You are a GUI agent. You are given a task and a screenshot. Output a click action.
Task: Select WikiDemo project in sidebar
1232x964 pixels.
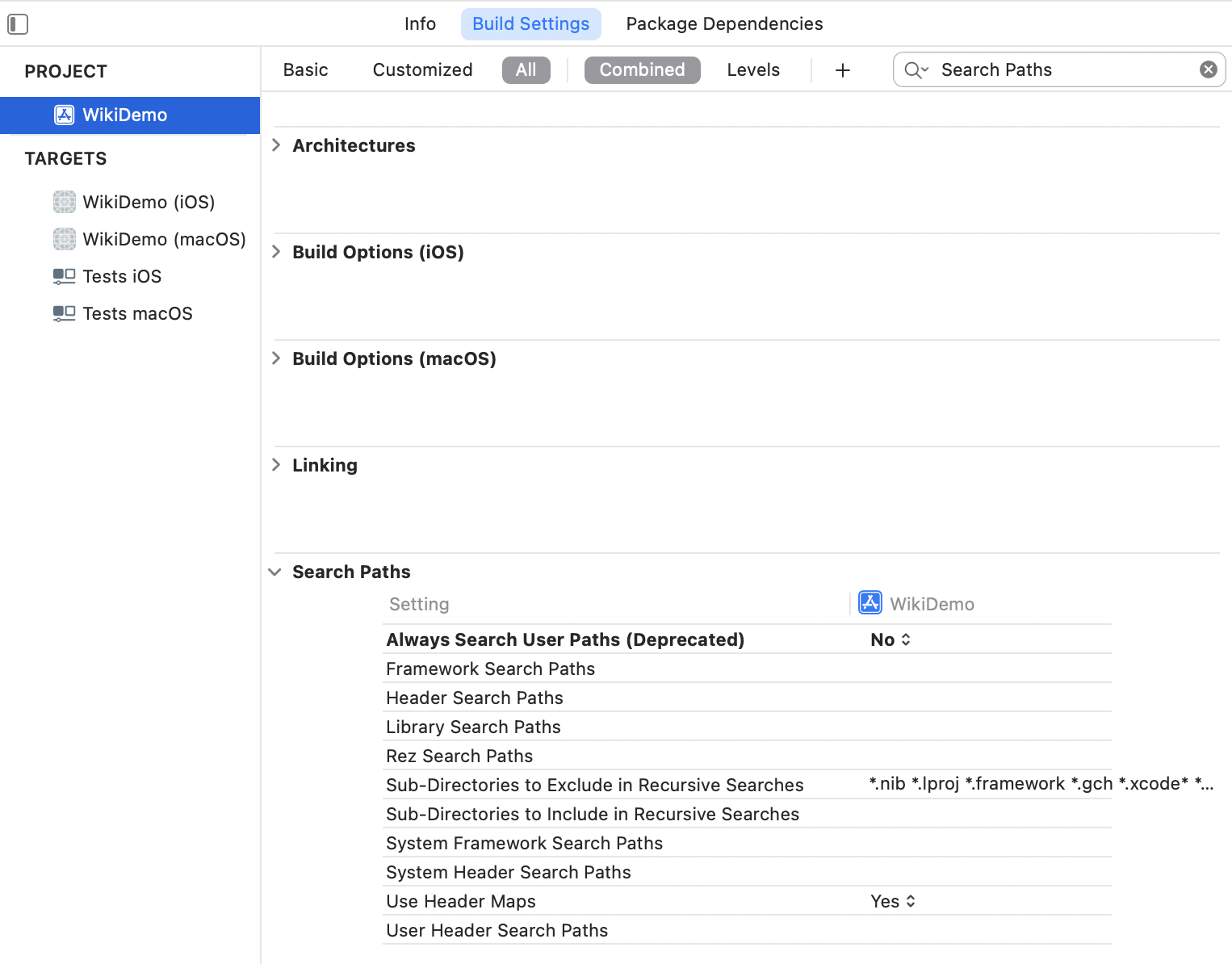click(130, 115)
